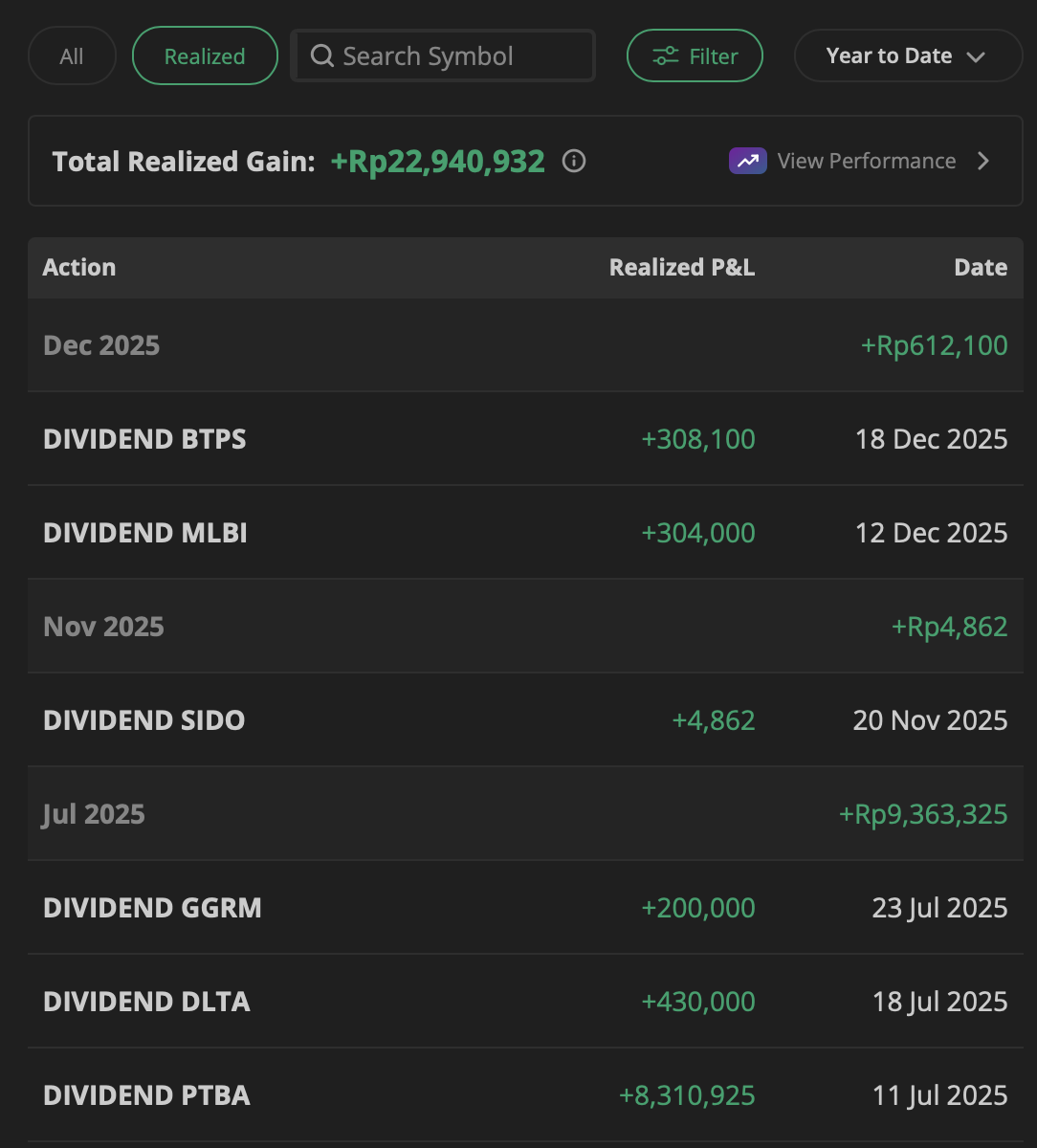Click the magnifier icon in search box

click(322, 56)
